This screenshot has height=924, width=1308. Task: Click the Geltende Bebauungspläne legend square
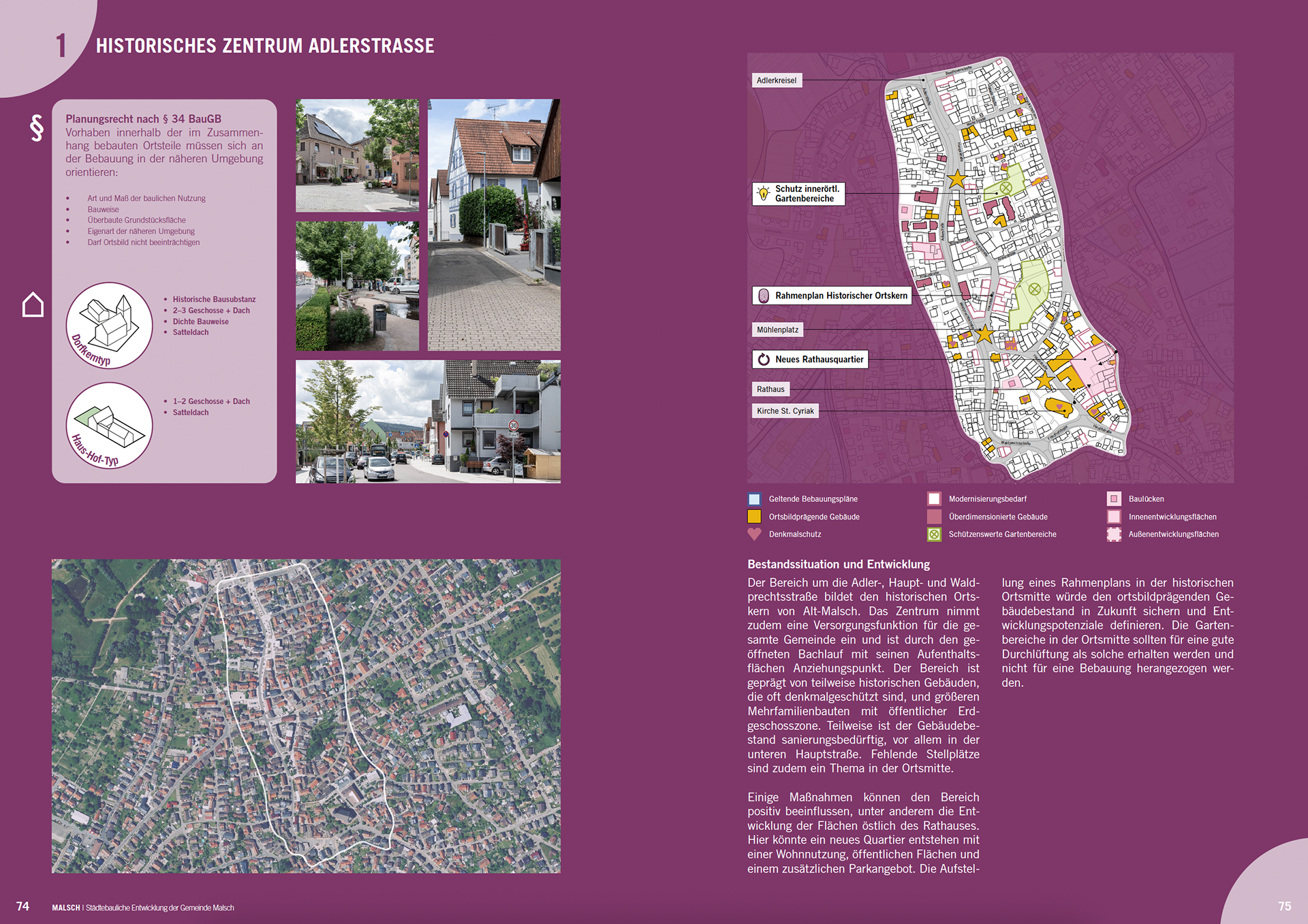click(x=754, y=499)
